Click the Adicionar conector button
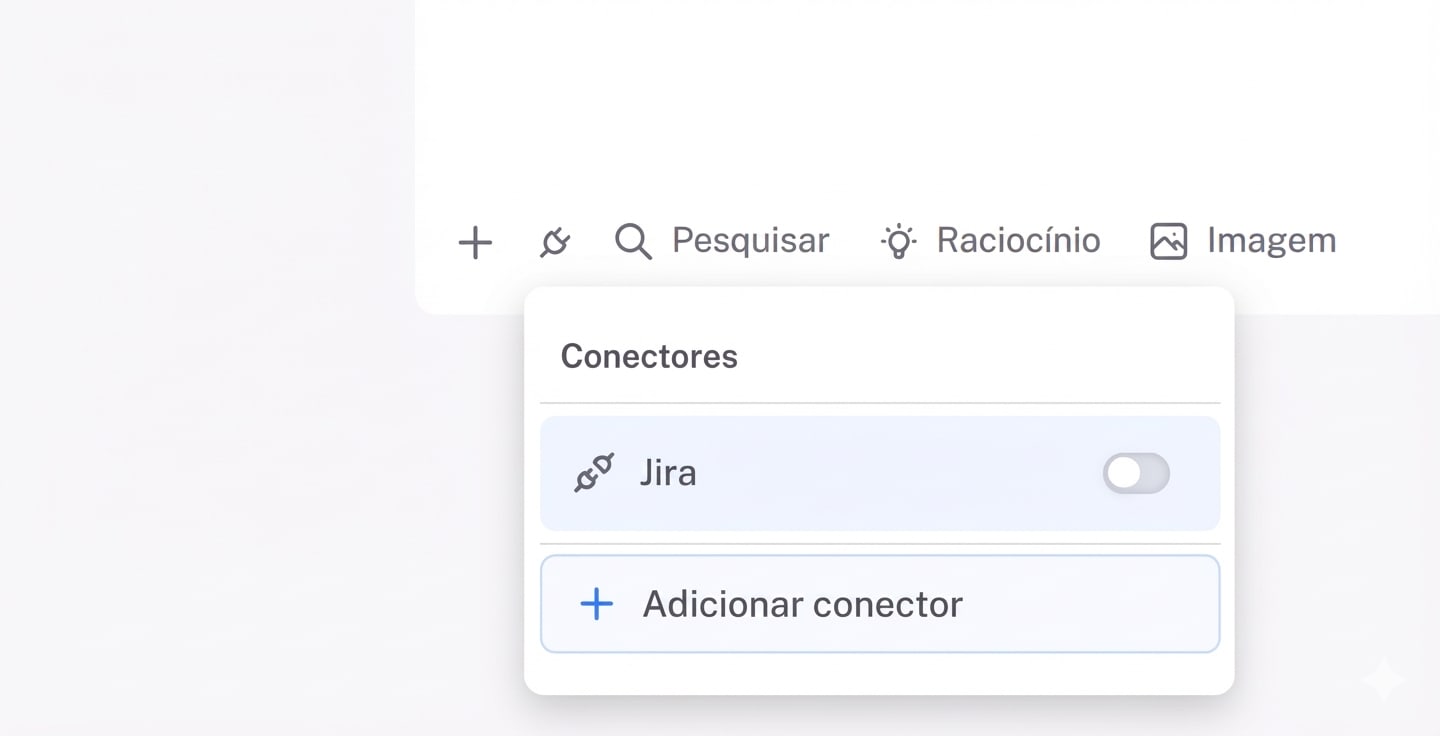This screenshot has width=1440, height=736. 880,604
